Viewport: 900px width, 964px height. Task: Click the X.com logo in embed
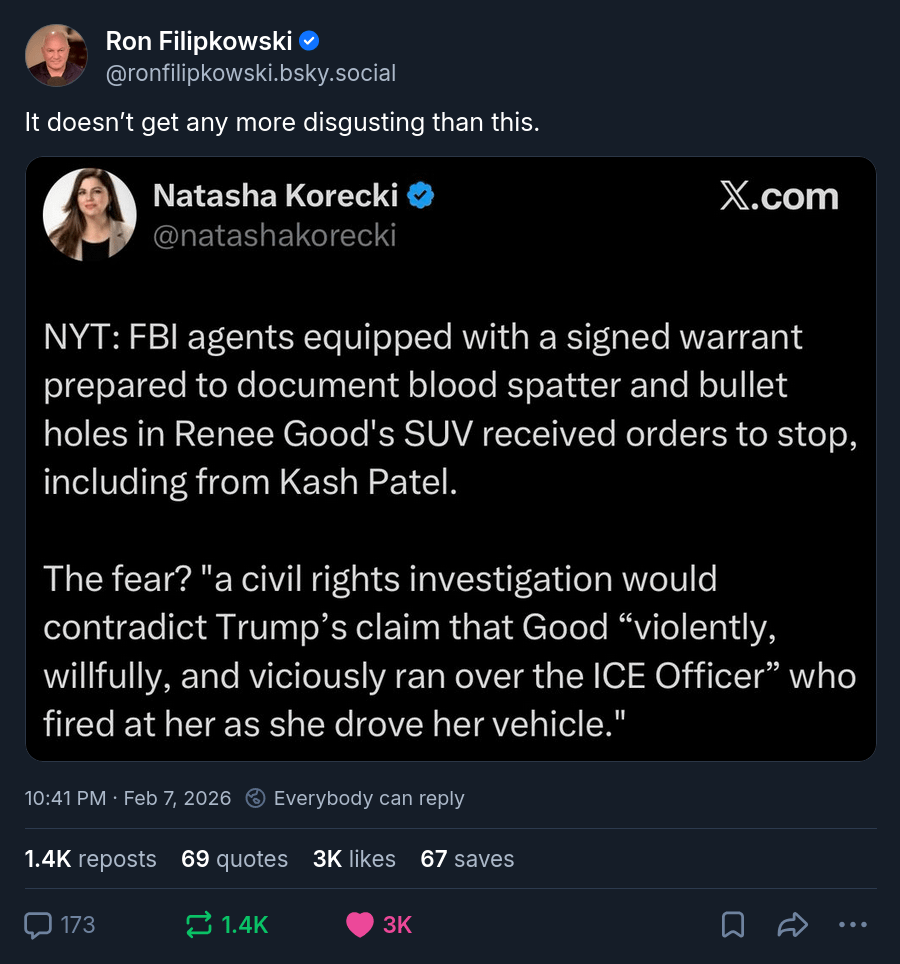tap(779, 196)
